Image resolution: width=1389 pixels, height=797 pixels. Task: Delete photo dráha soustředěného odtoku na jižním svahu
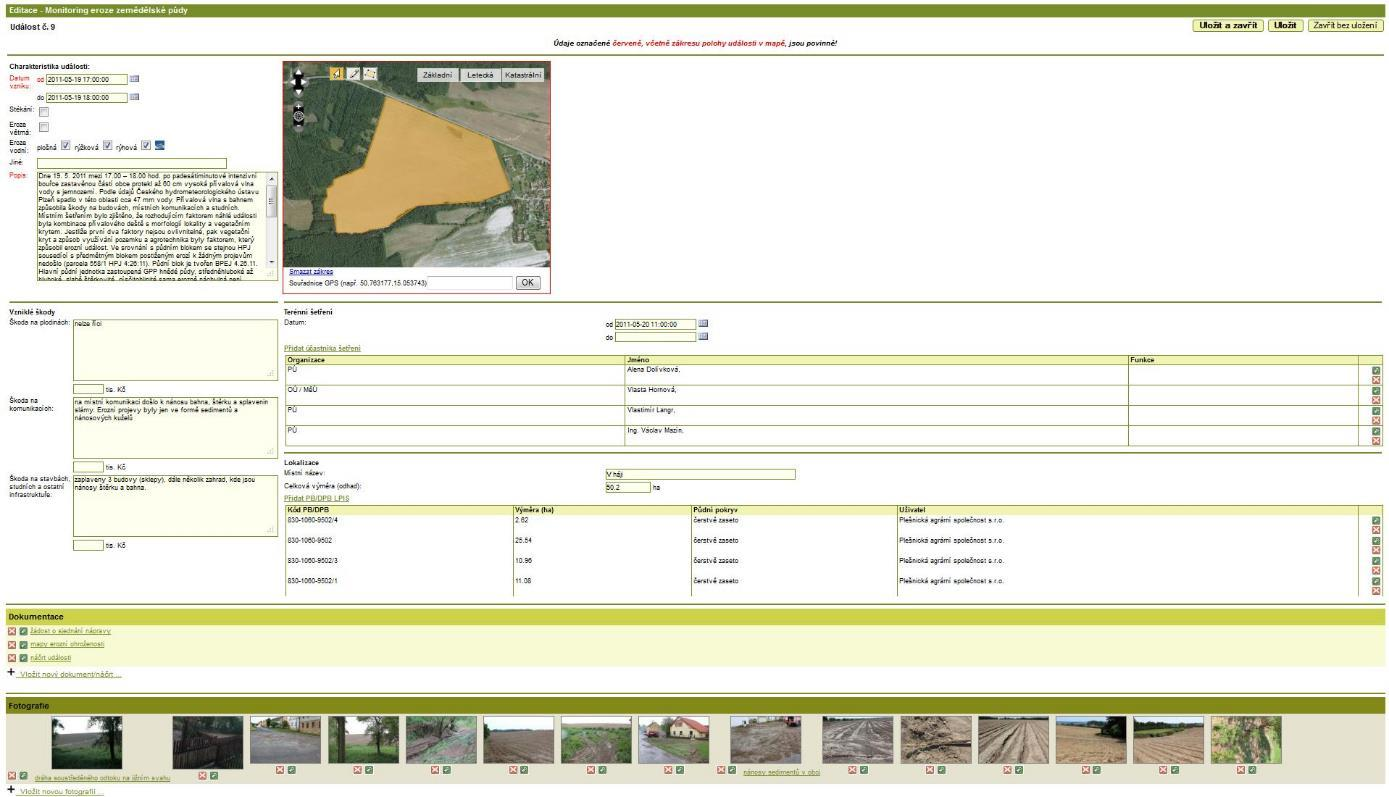tap(12, 775)
